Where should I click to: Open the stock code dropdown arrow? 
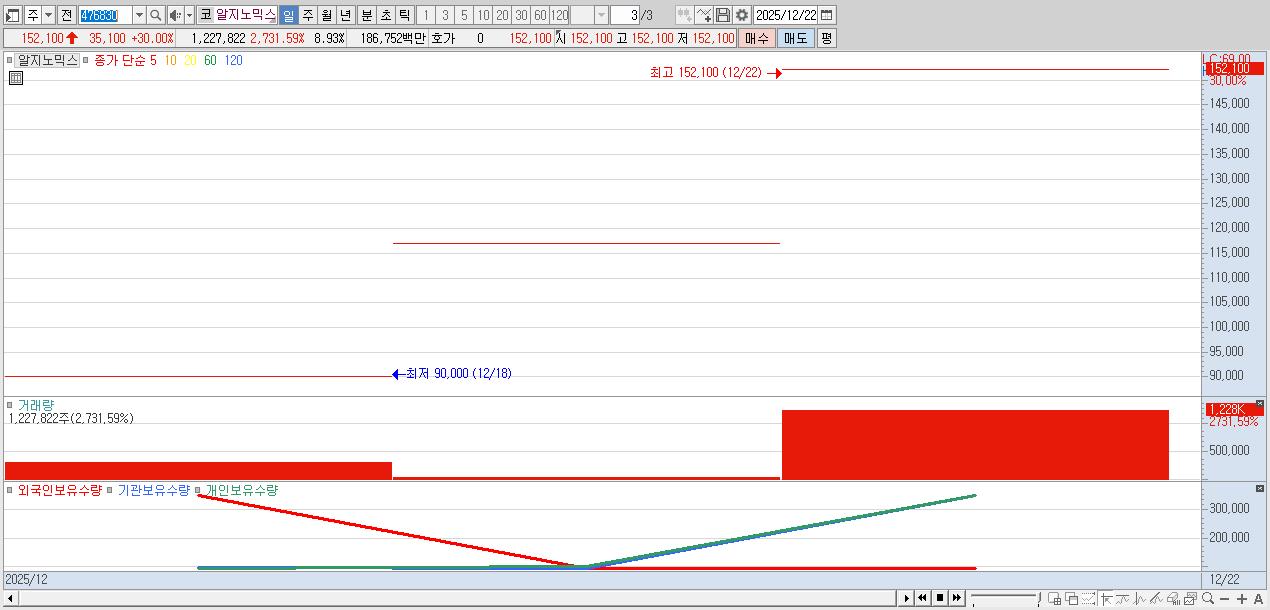tap(139, 15)
